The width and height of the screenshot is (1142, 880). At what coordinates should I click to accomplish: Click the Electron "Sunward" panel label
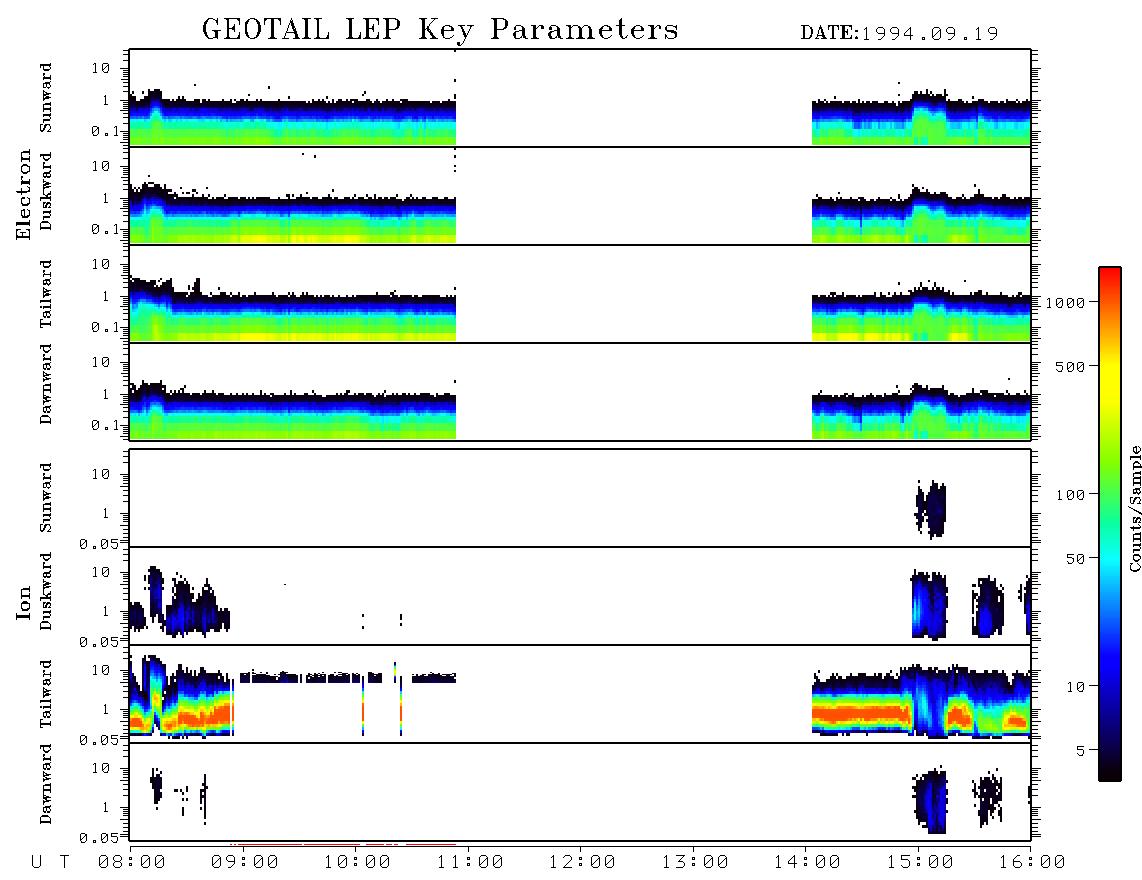[x=46, y=98]
